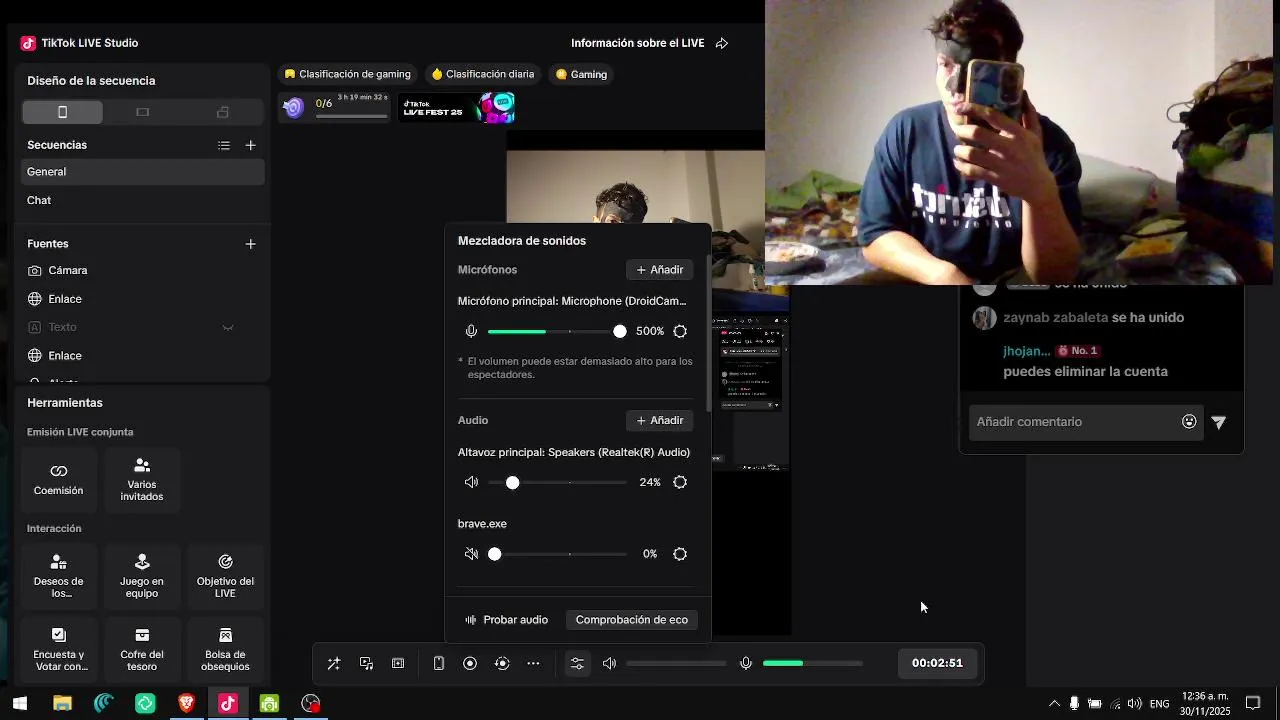The height and width of the screenshot is (720, 1280).
Task: Click Añadir button next to Audio
Action: click(x=660, y=420)
